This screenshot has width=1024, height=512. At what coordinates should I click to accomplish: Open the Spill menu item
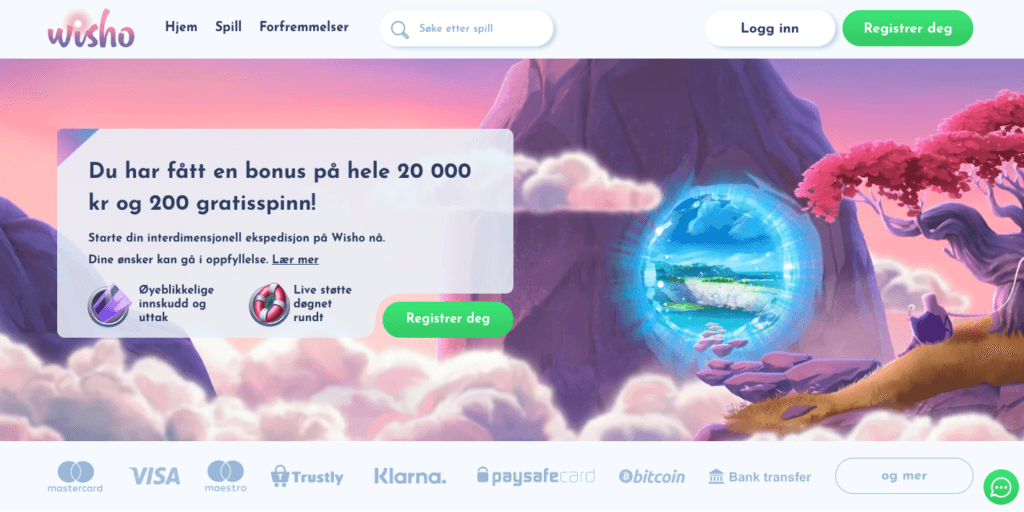229,27
